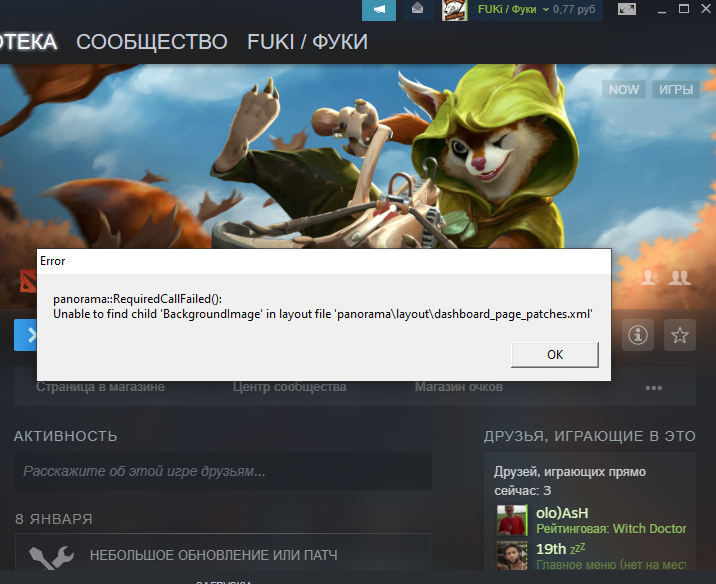Select friend name 19th

click(x=551, y=549)
